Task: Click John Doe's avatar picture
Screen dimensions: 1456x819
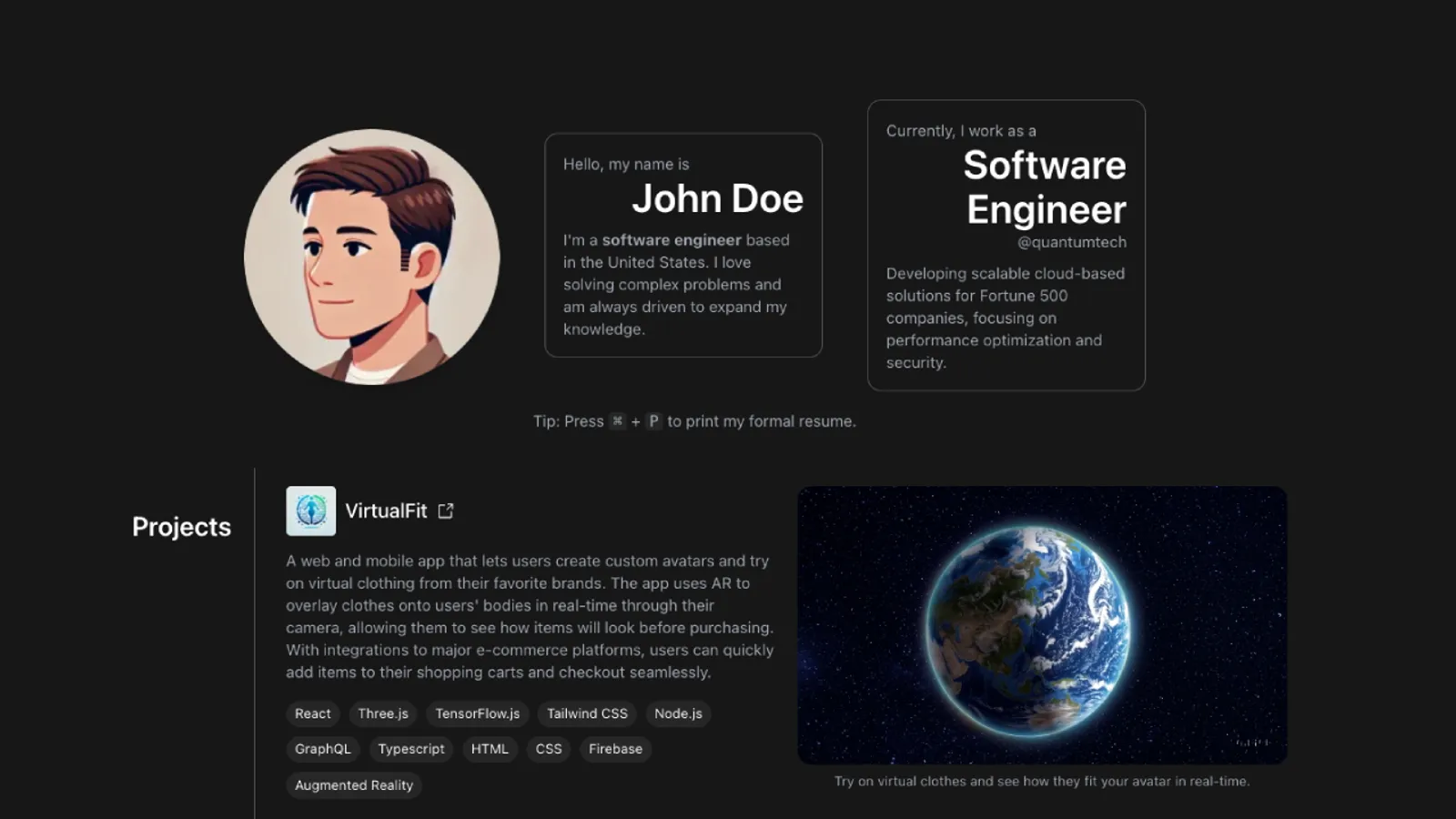Action: click(371, 257)
